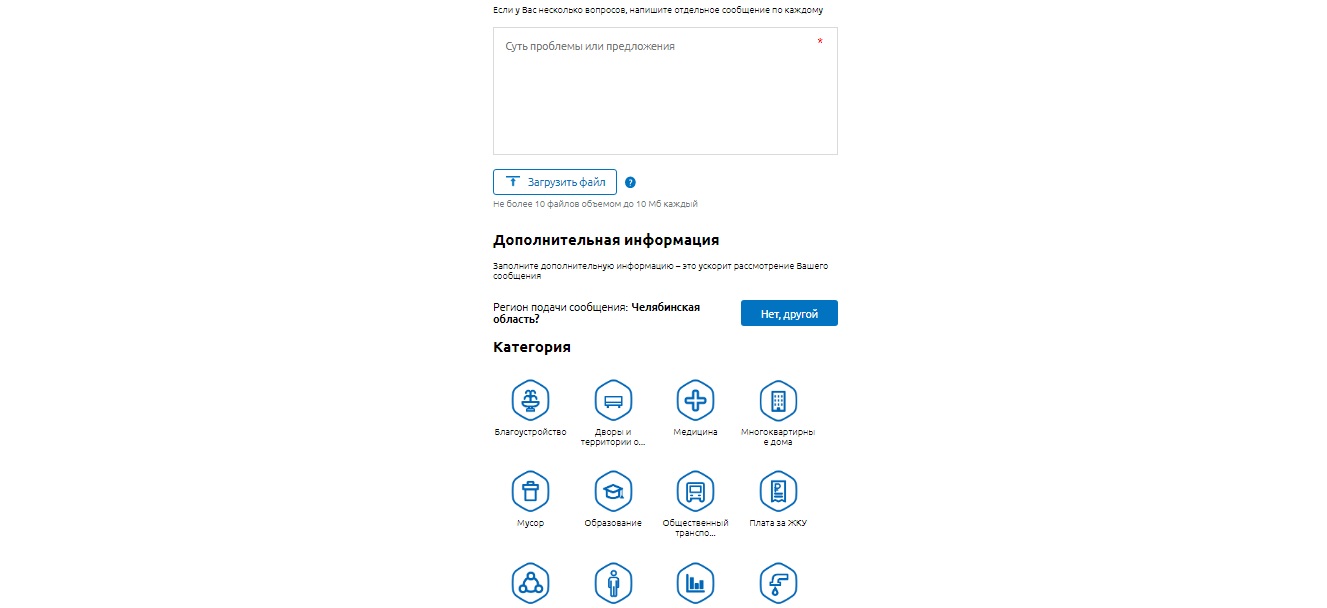Click the bar chart category icon
Viewport: 1327px width, 608px height.
coord(695,583)
